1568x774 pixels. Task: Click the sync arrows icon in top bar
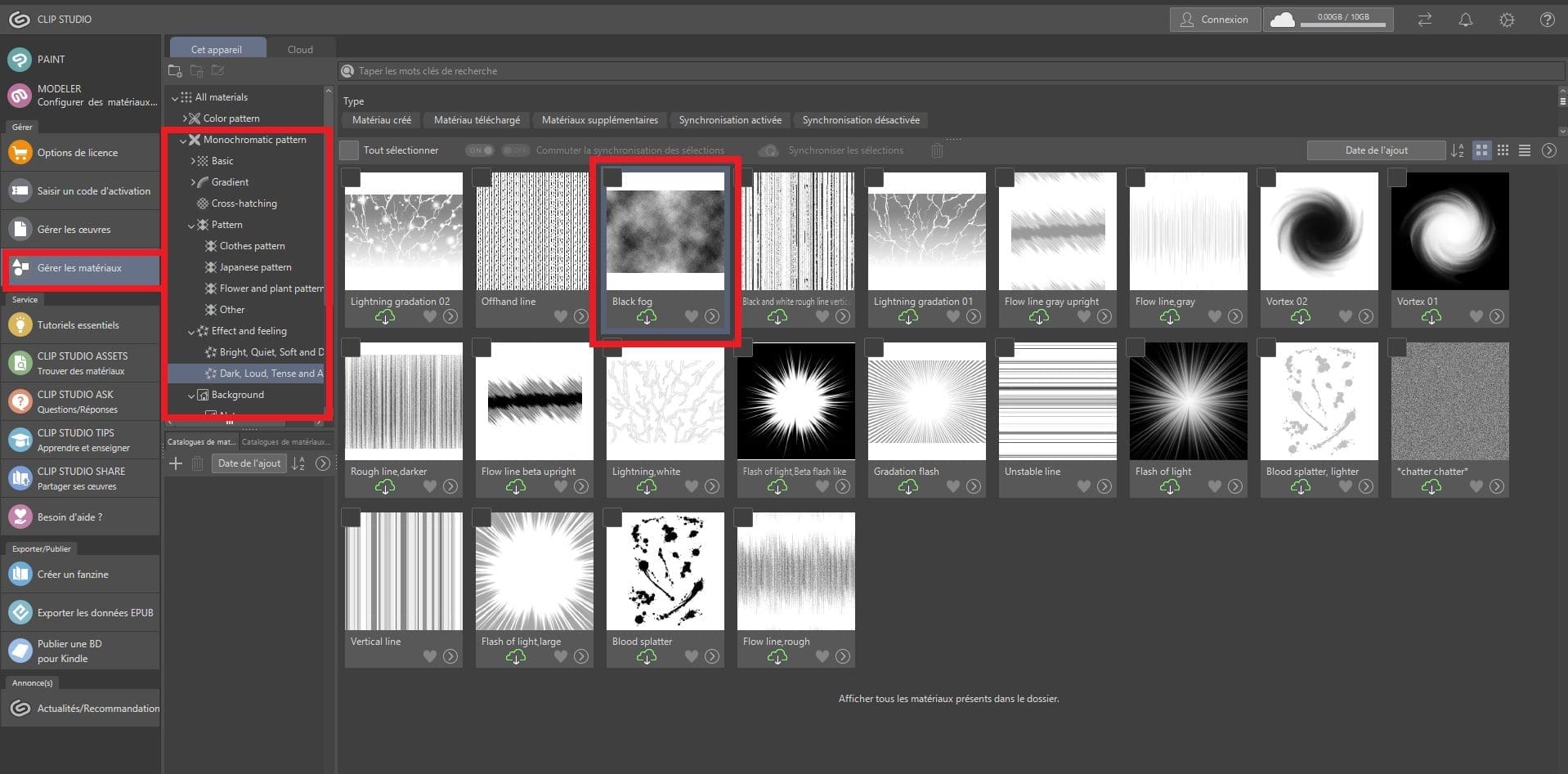point(1425,20)
